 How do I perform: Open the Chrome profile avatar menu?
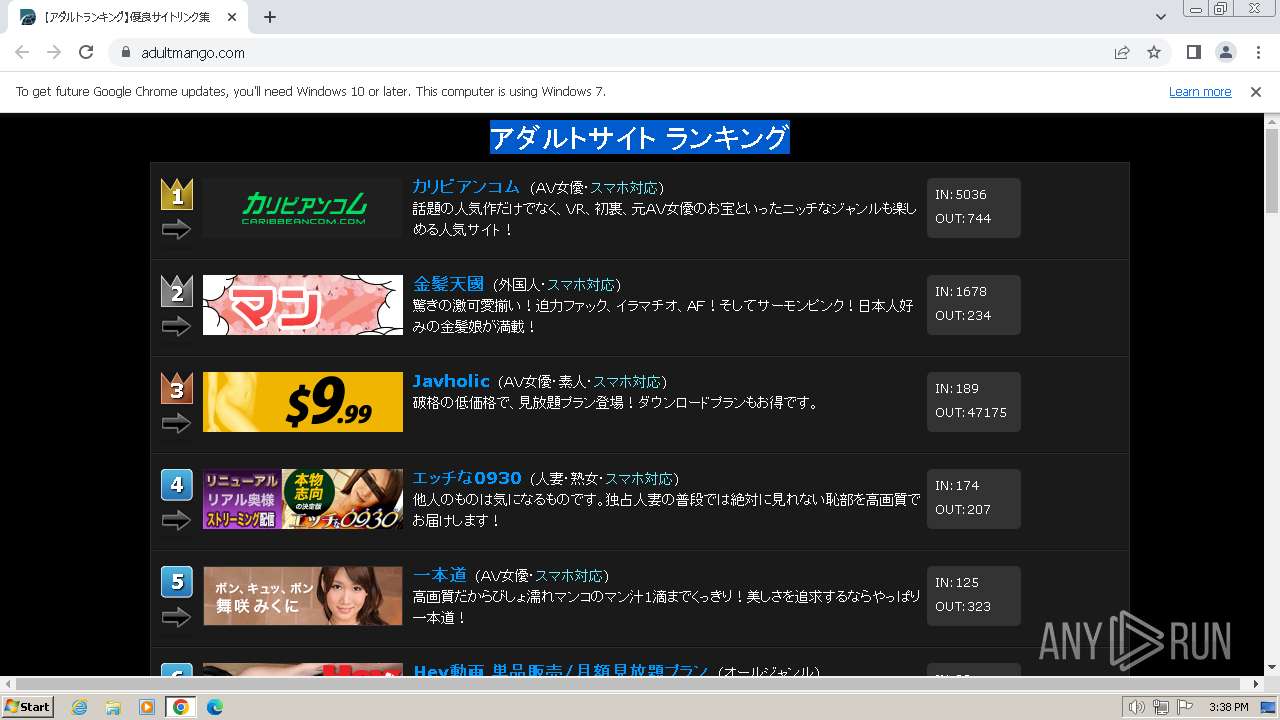pos(1225,52)
